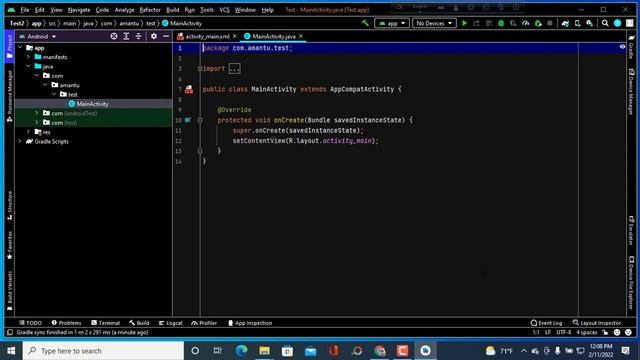This screenshot has height=360, width=640.
Task: Open the Build menu in menu bar
Action: tap(173, 10)
